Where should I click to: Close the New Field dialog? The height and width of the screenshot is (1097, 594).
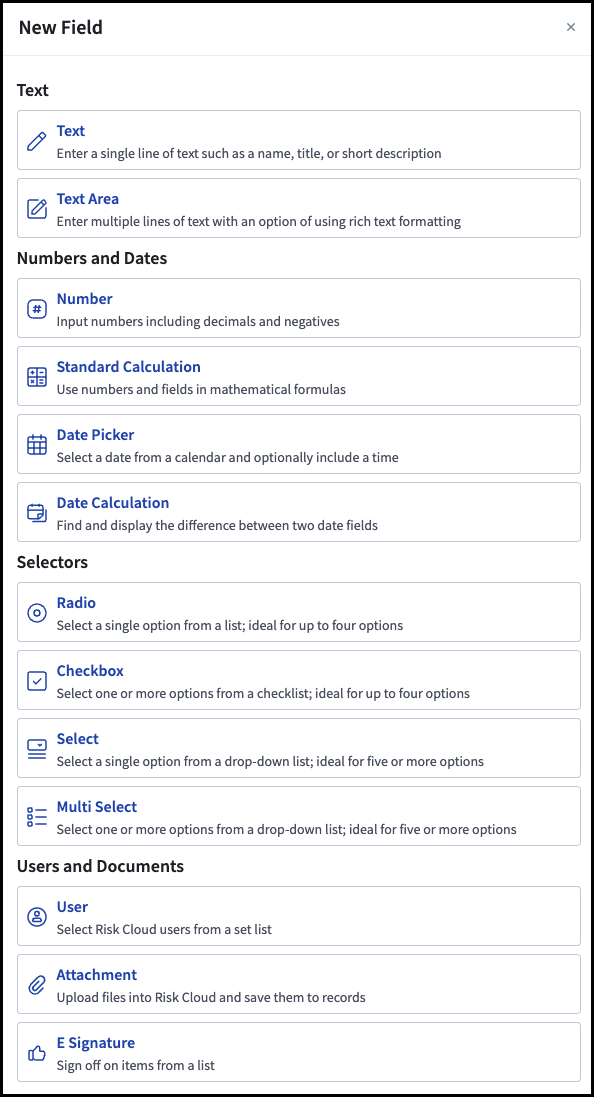click(571, 27)
